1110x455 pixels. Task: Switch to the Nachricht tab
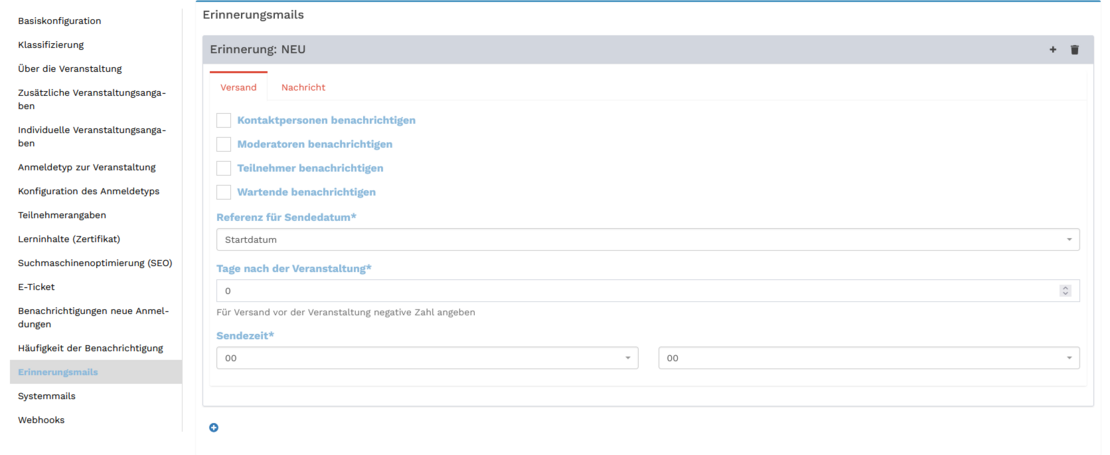[303, 88]
